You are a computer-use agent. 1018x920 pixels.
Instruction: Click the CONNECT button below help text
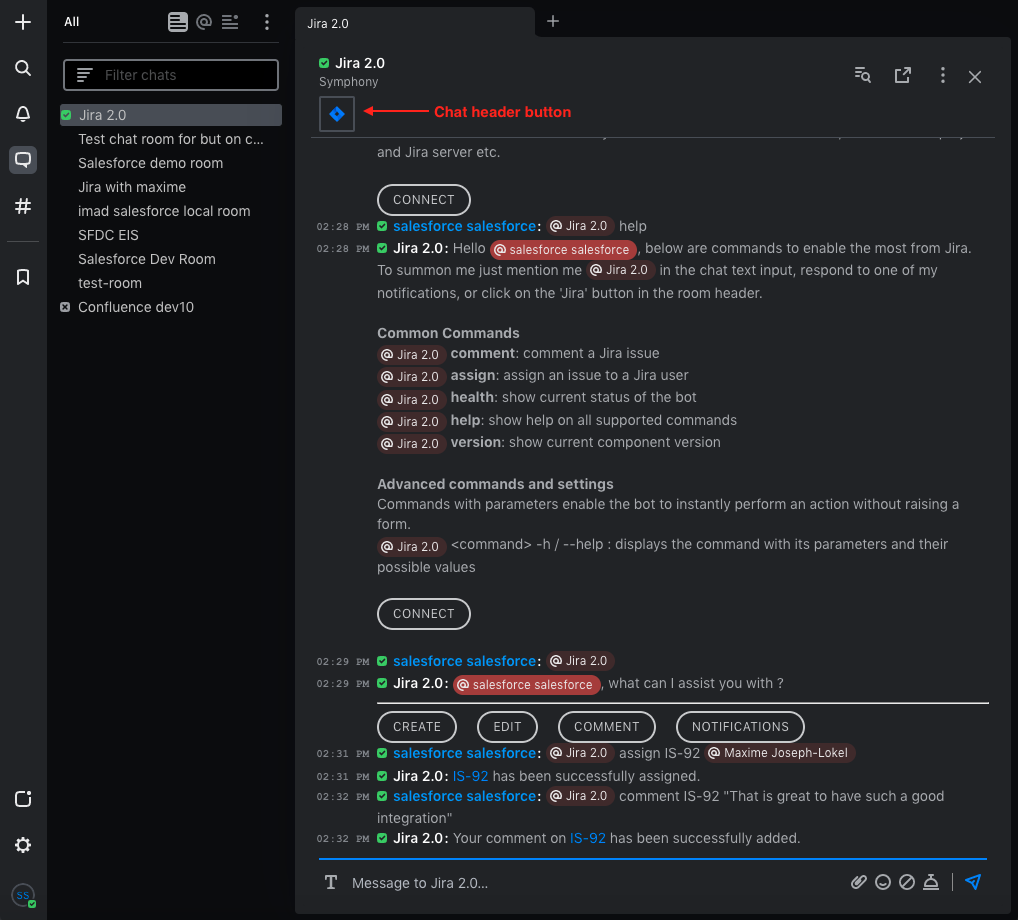423,614
